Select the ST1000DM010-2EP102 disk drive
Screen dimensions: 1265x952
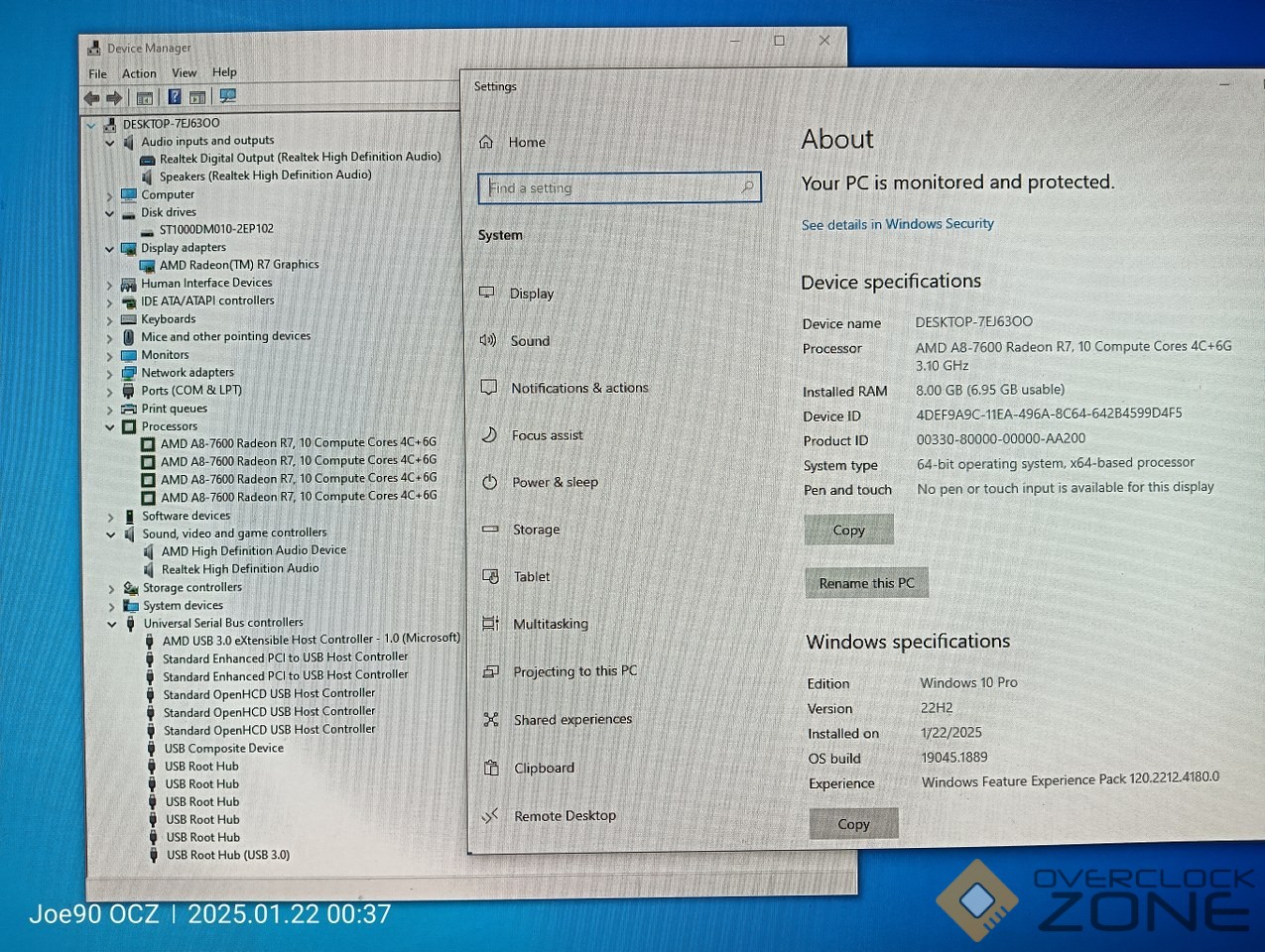[x=207, y=229]
